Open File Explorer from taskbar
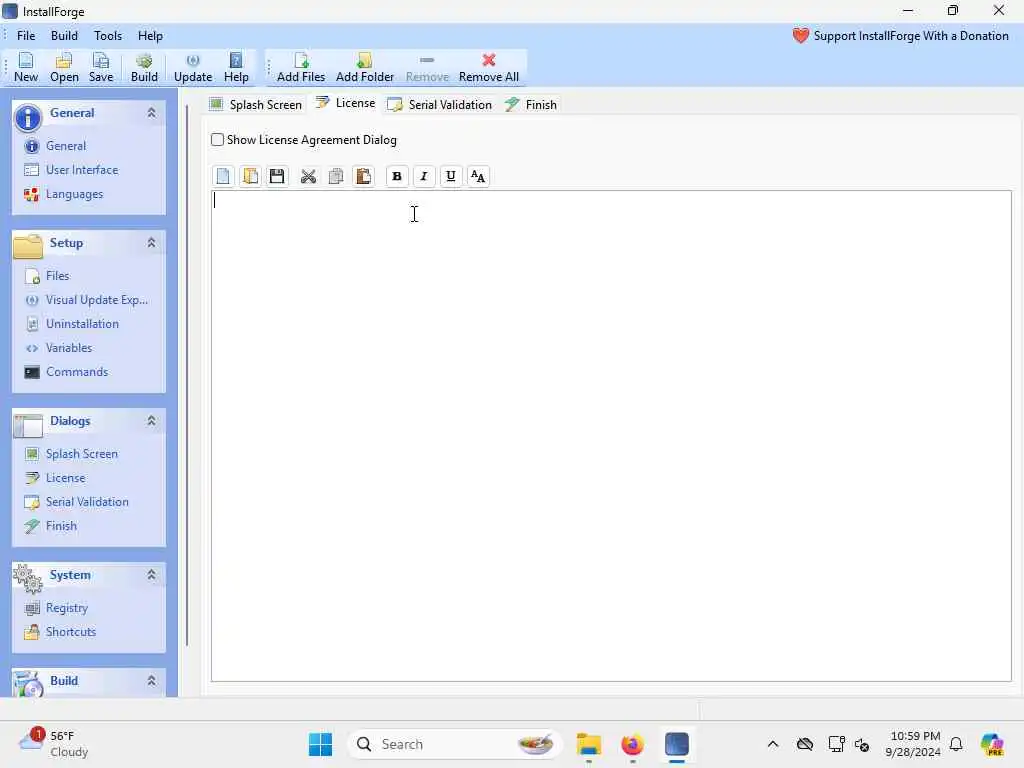Image resolution: width=1024 pixels, height=768 pixels. click(x=588, y=744)
